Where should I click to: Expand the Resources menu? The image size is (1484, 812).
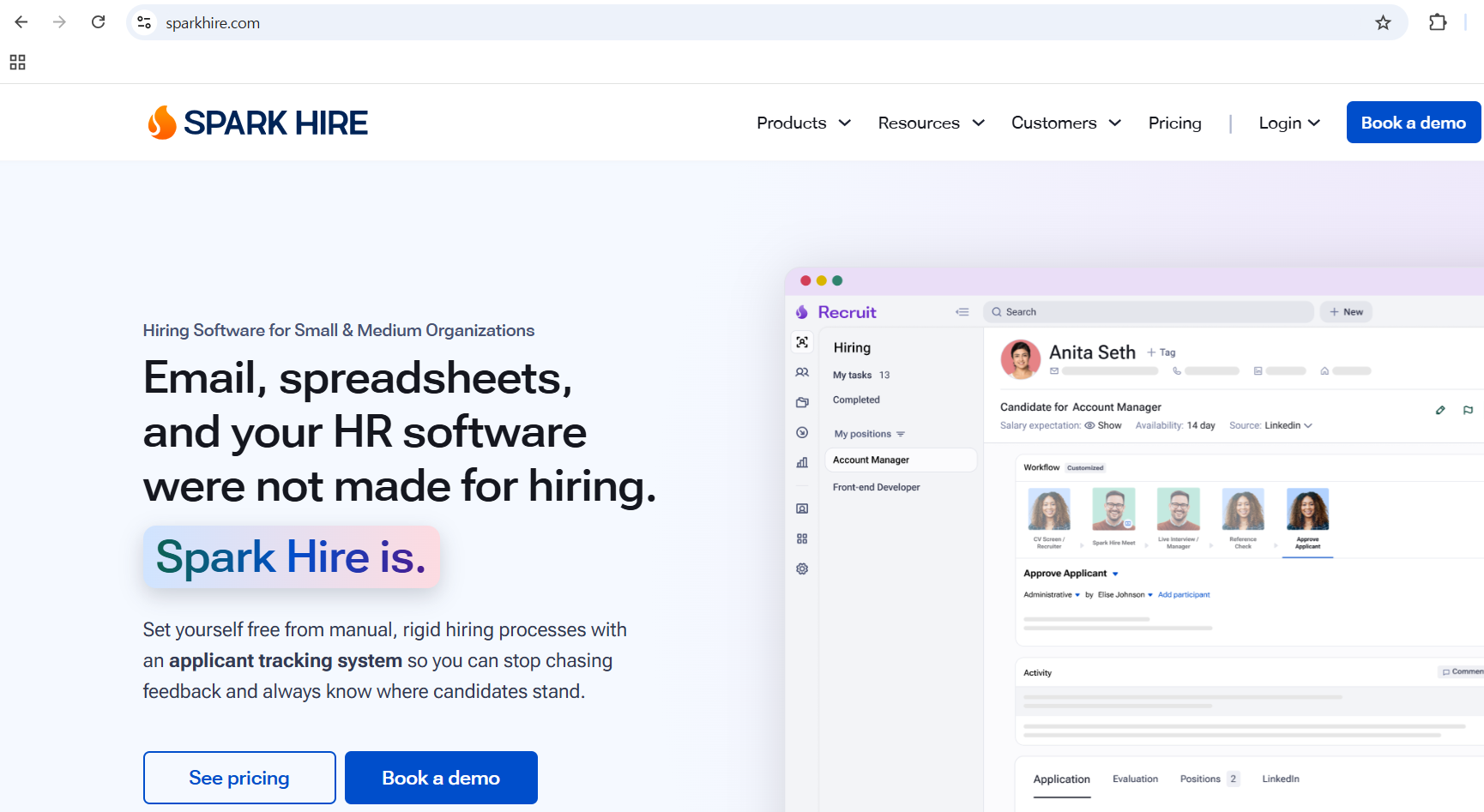[931, 123]
